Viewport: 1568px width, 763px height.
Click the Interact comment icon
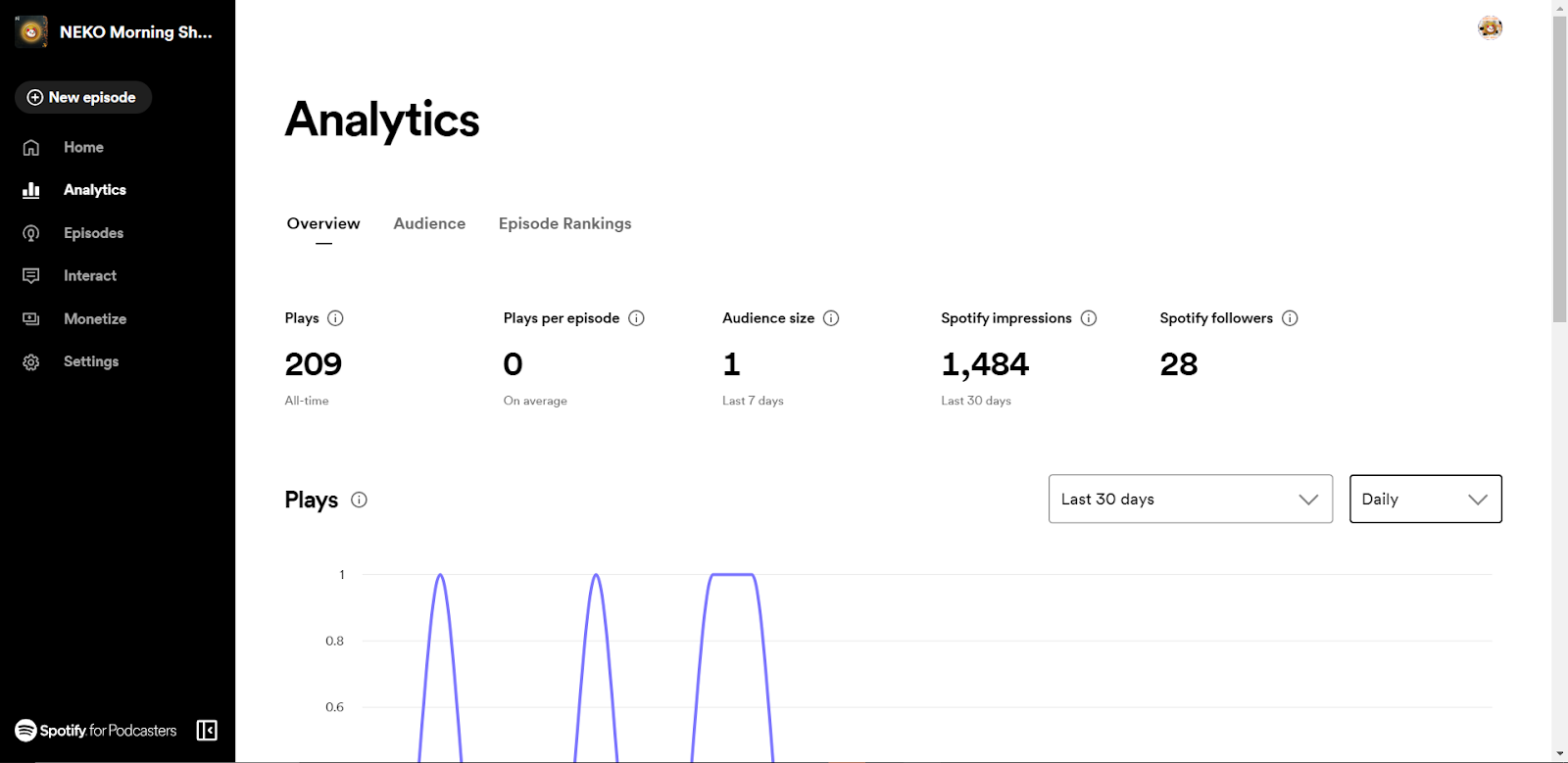coord(31,276)
